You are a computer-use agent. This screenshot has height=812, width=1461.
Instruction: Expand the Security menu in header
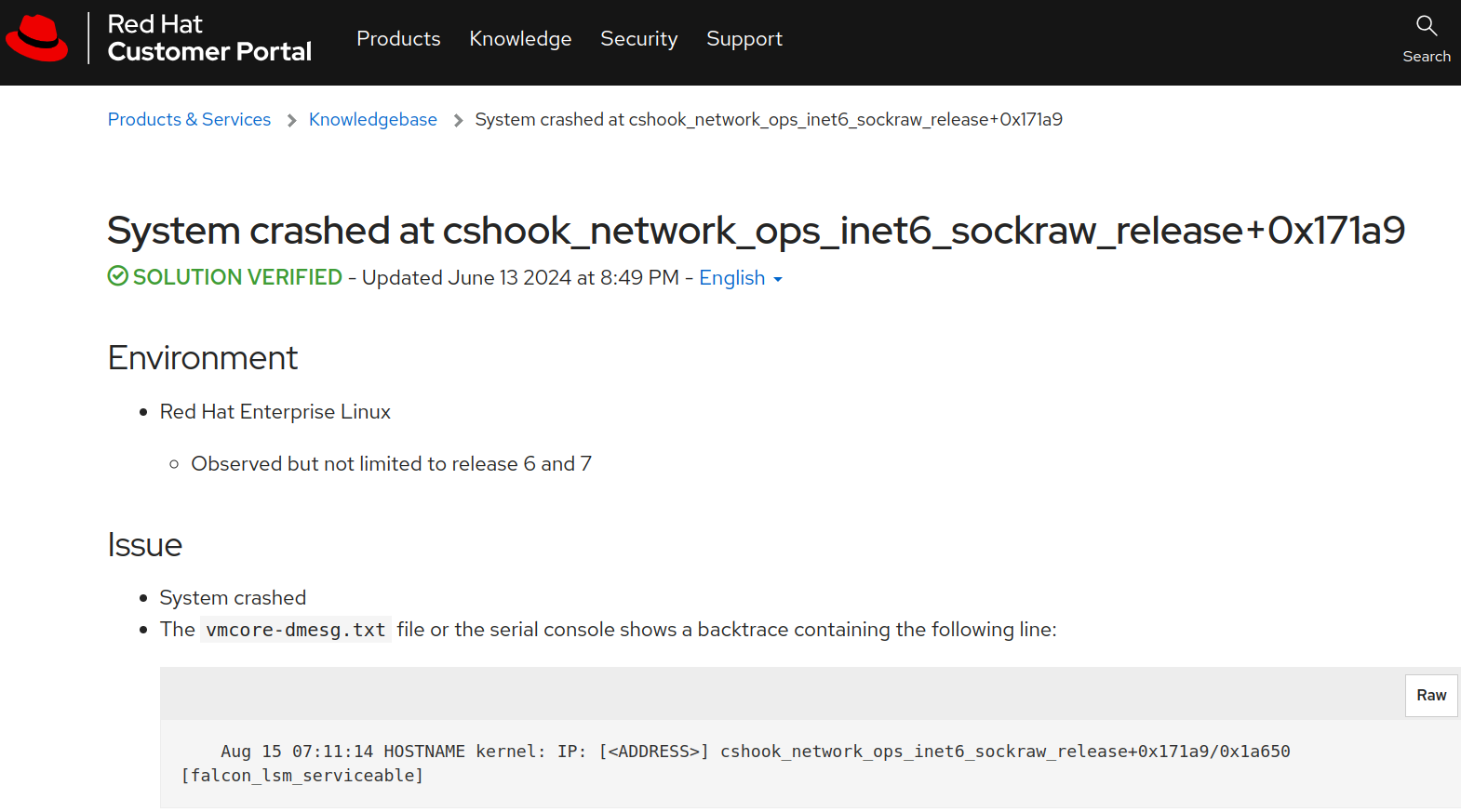638,39
